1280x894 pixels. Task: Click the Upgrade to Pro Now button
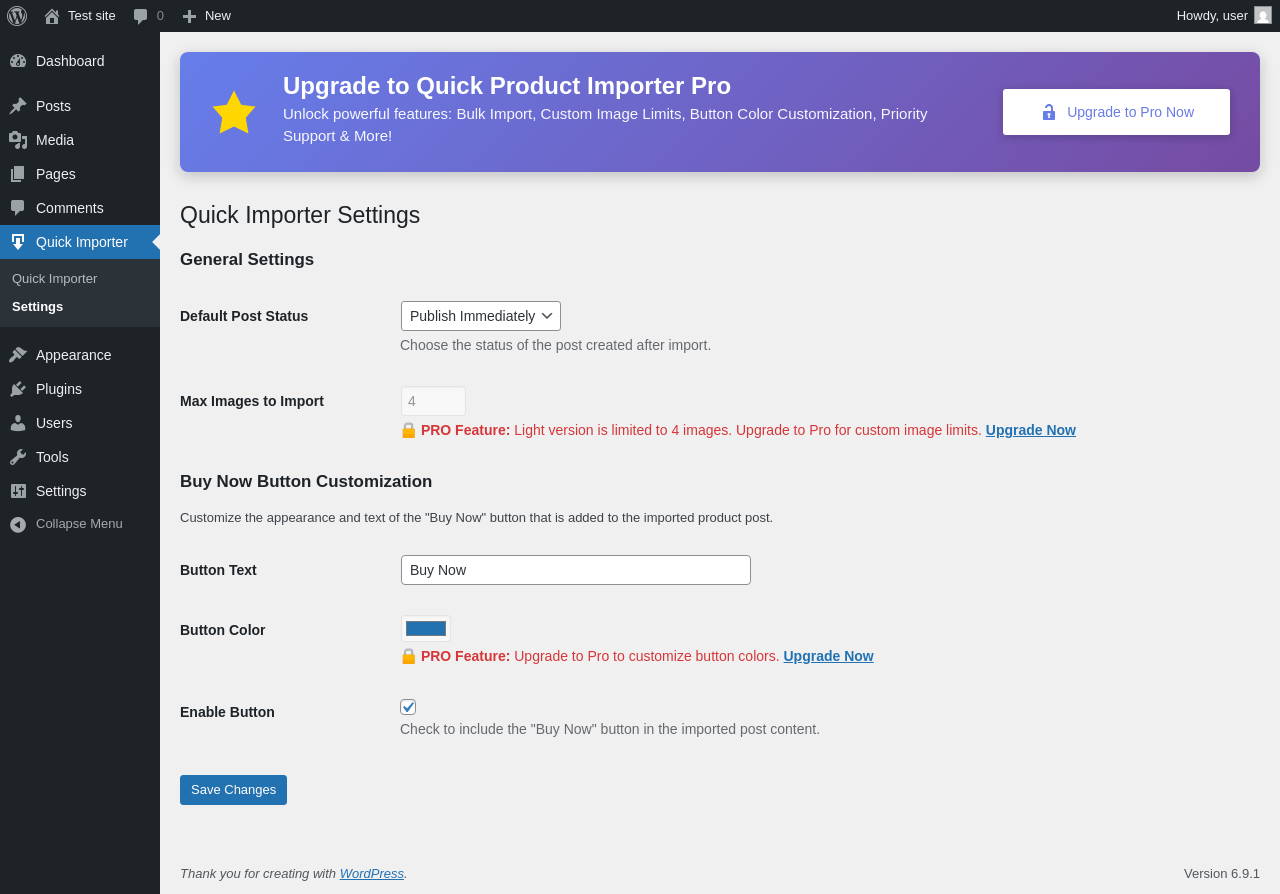[1116, 112]
